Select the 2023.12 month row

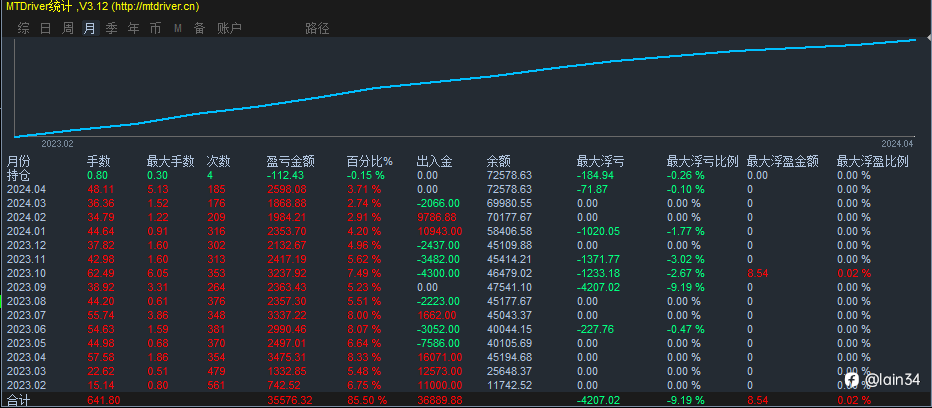coord(466,245)
